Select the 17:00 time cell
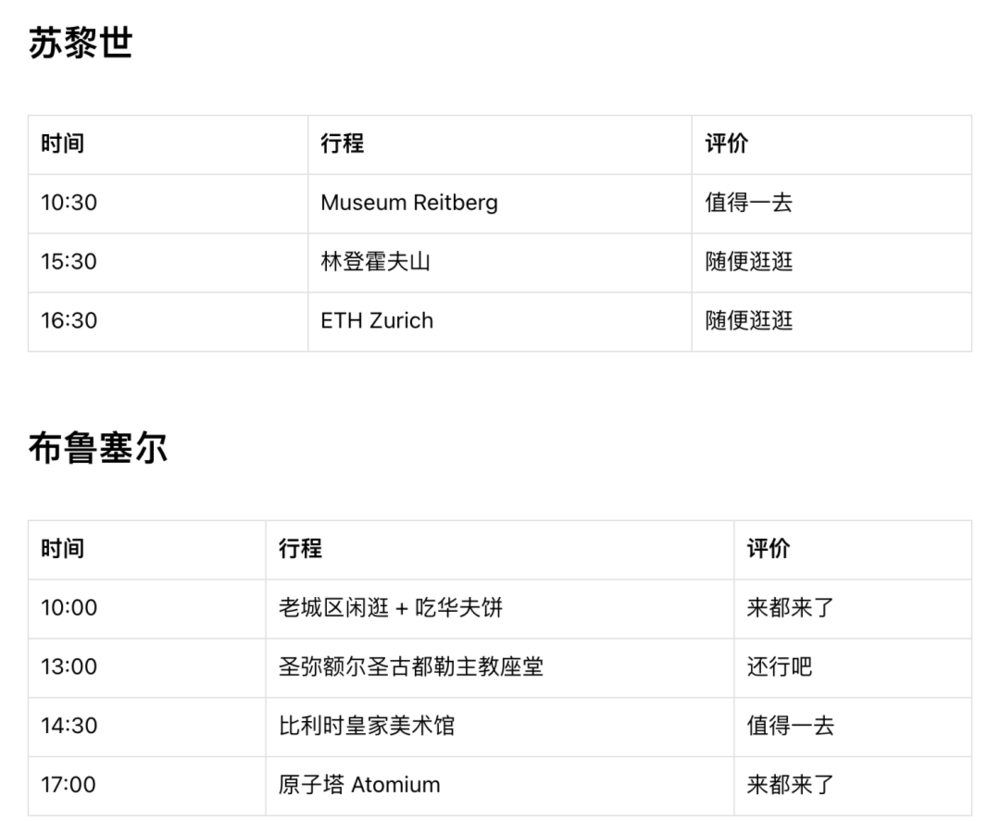 69,785
